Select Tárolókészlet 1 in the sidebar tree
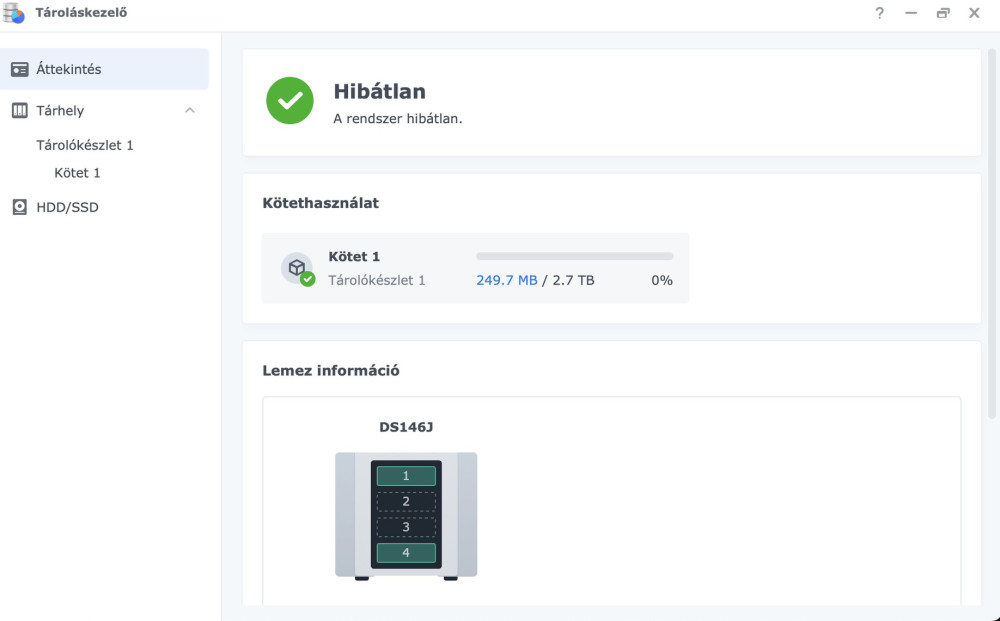 [85, 145]
